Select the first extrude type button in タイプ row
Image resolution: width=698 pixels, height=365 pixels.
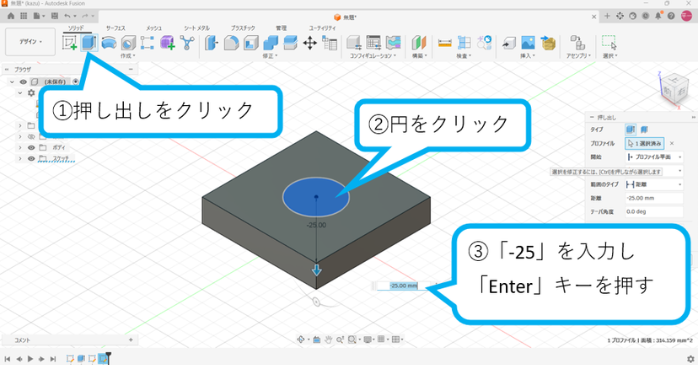pos(630,130)
